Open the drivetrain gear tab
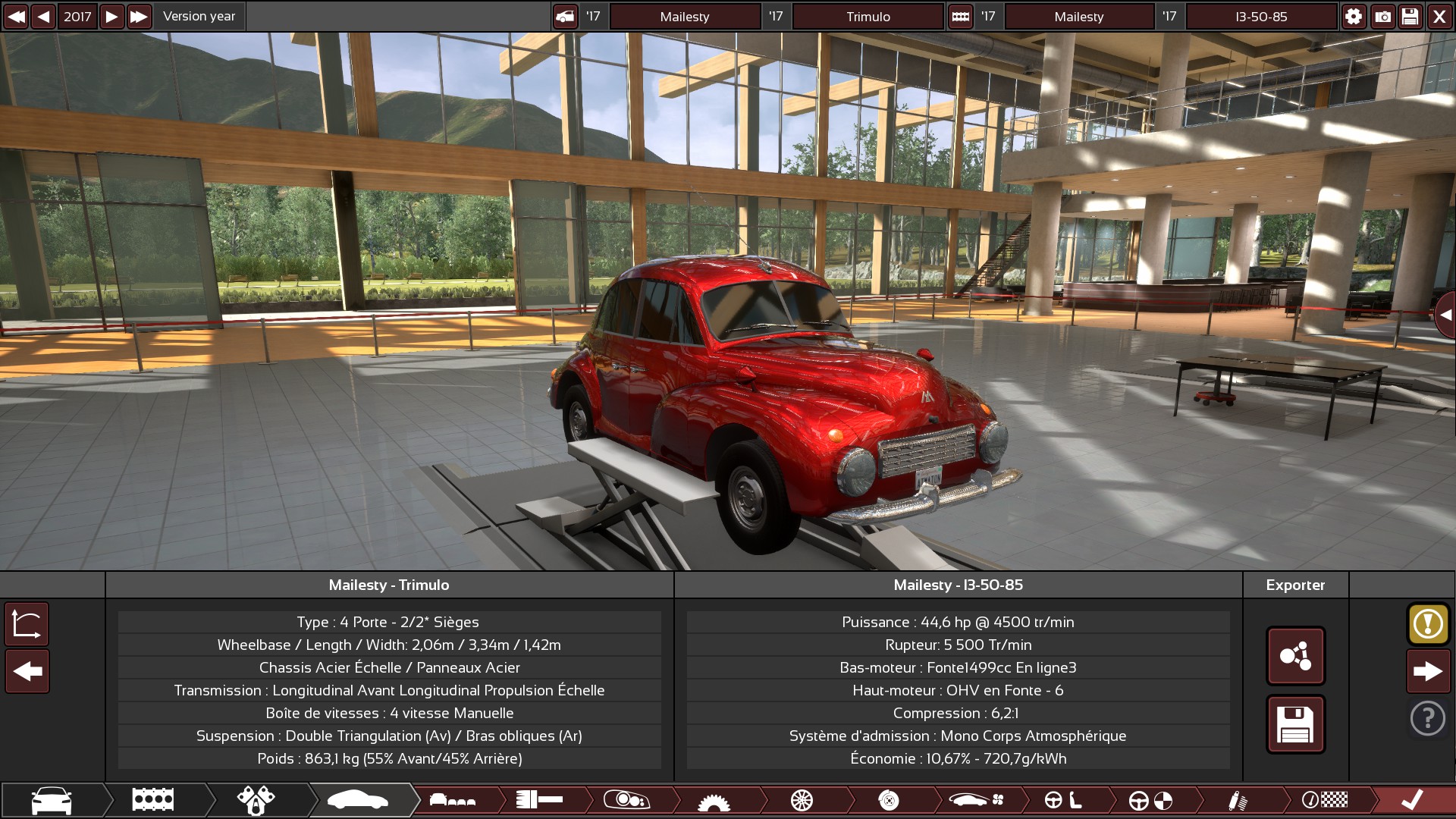The image size is (1456, 819). point(714,800)
